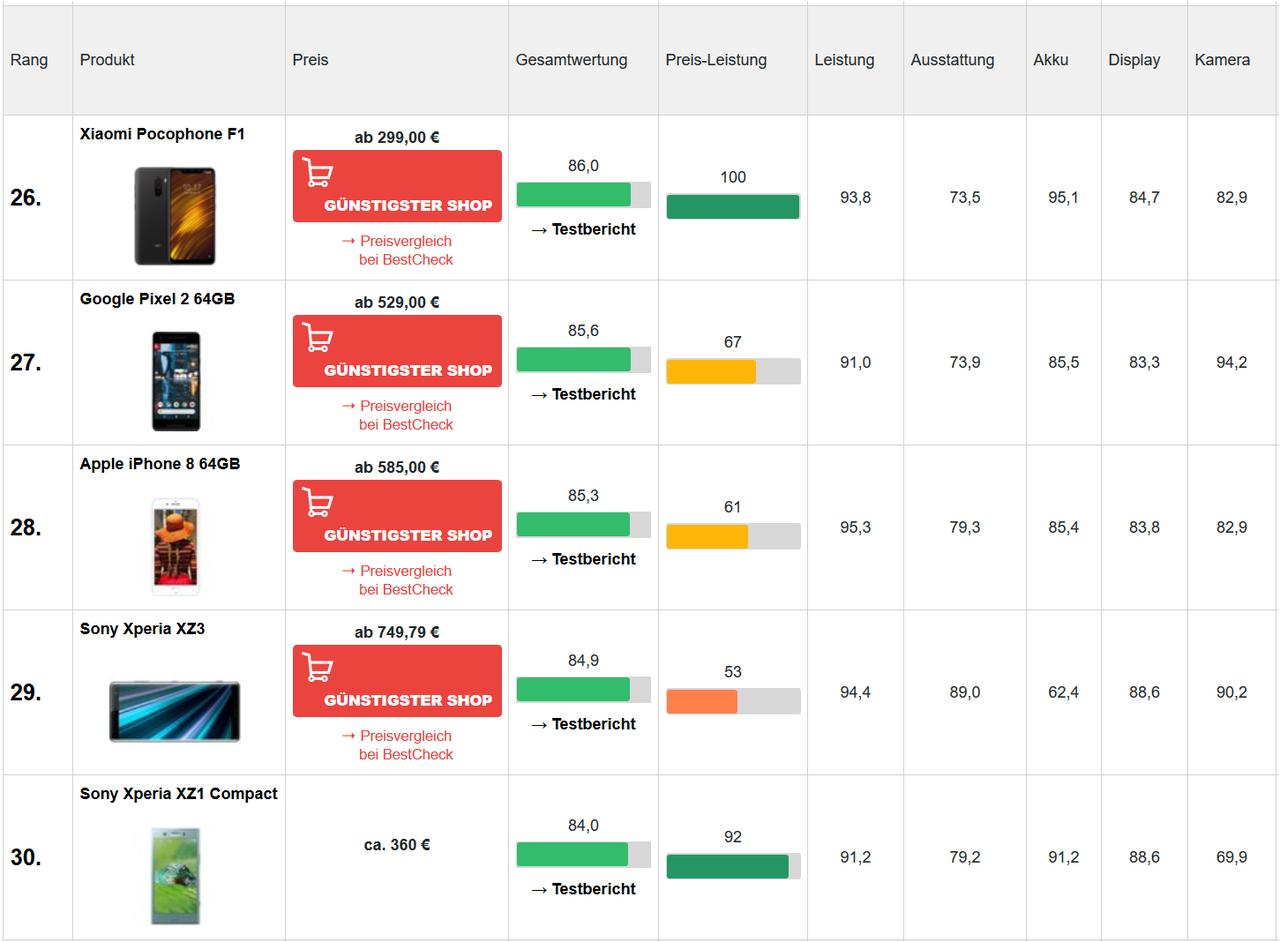Click the price 'ca. 360 €'
The image size is (1280, 942).
397,845
